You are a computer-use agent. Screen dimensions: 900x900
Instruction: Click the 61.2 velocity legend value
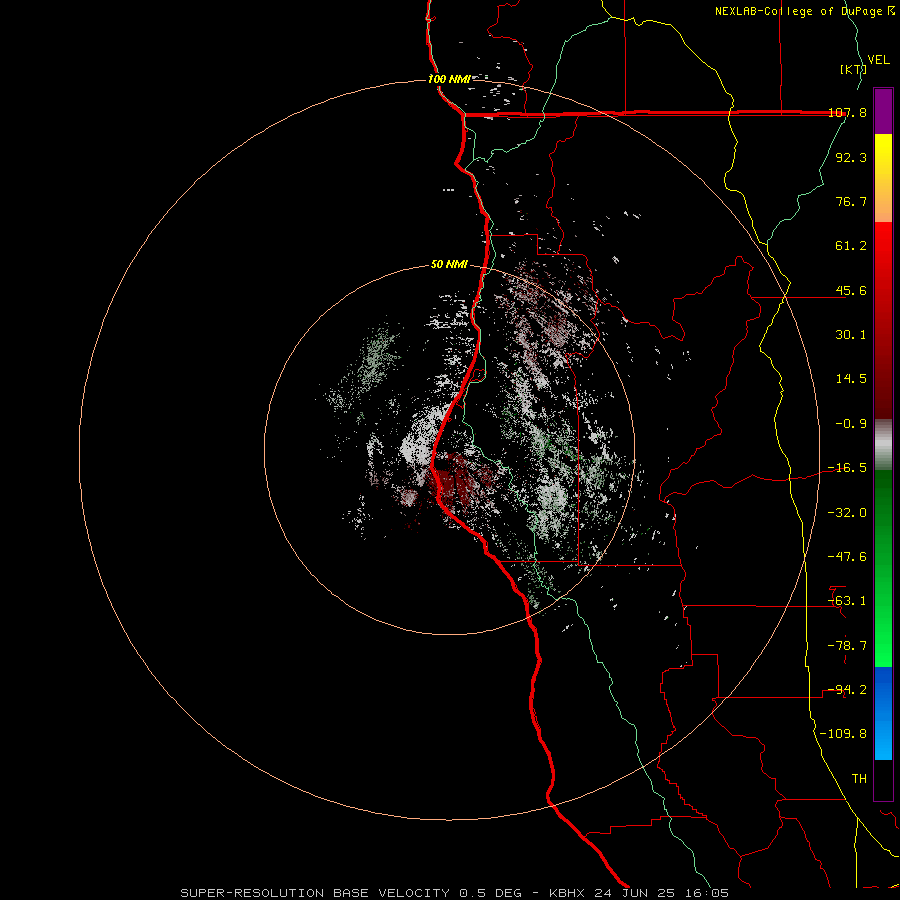(x=851, y=246)
